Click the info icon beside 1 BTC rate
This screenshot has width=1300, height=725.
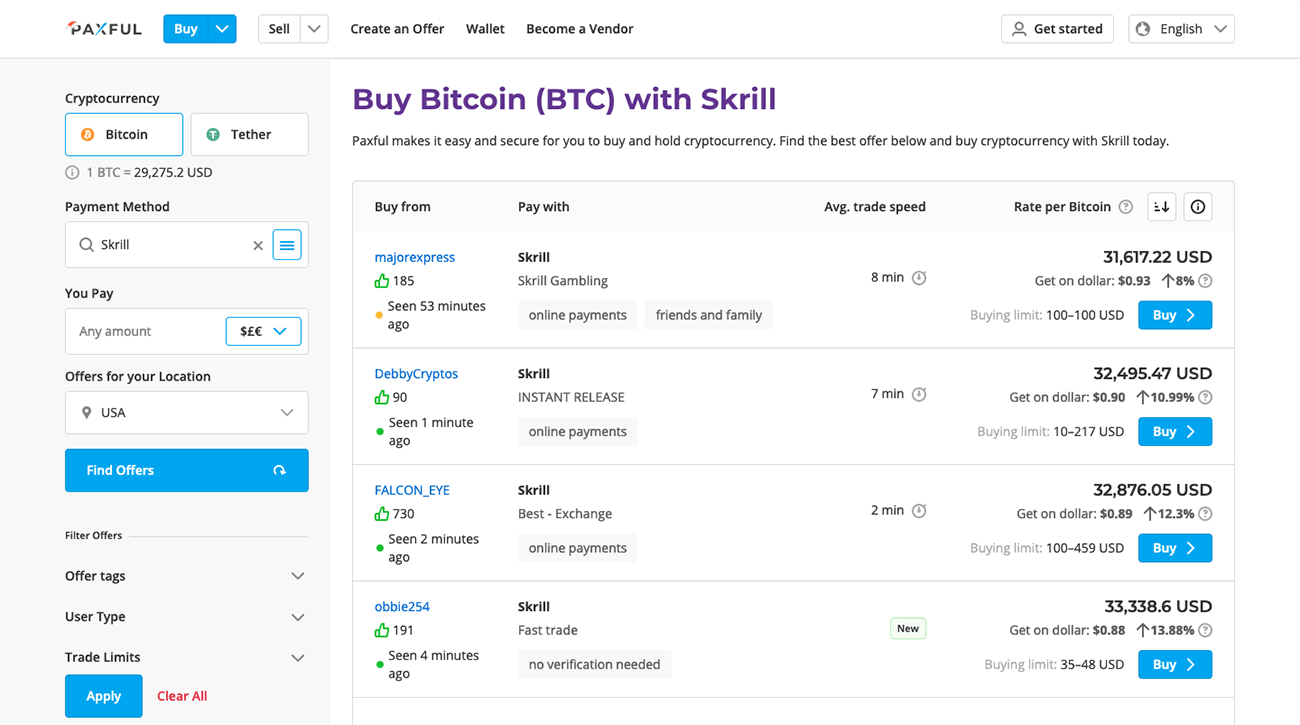click(72, 172)
